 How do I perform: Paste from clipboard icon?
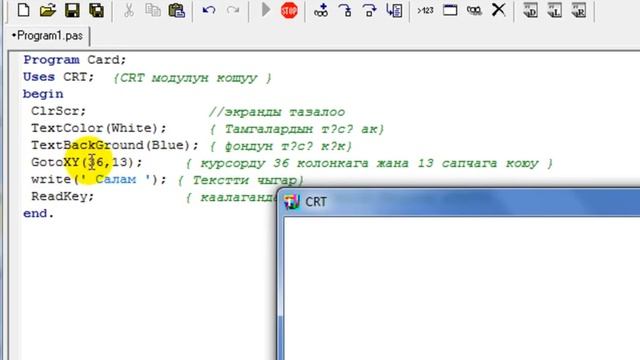tap(177, 10)
